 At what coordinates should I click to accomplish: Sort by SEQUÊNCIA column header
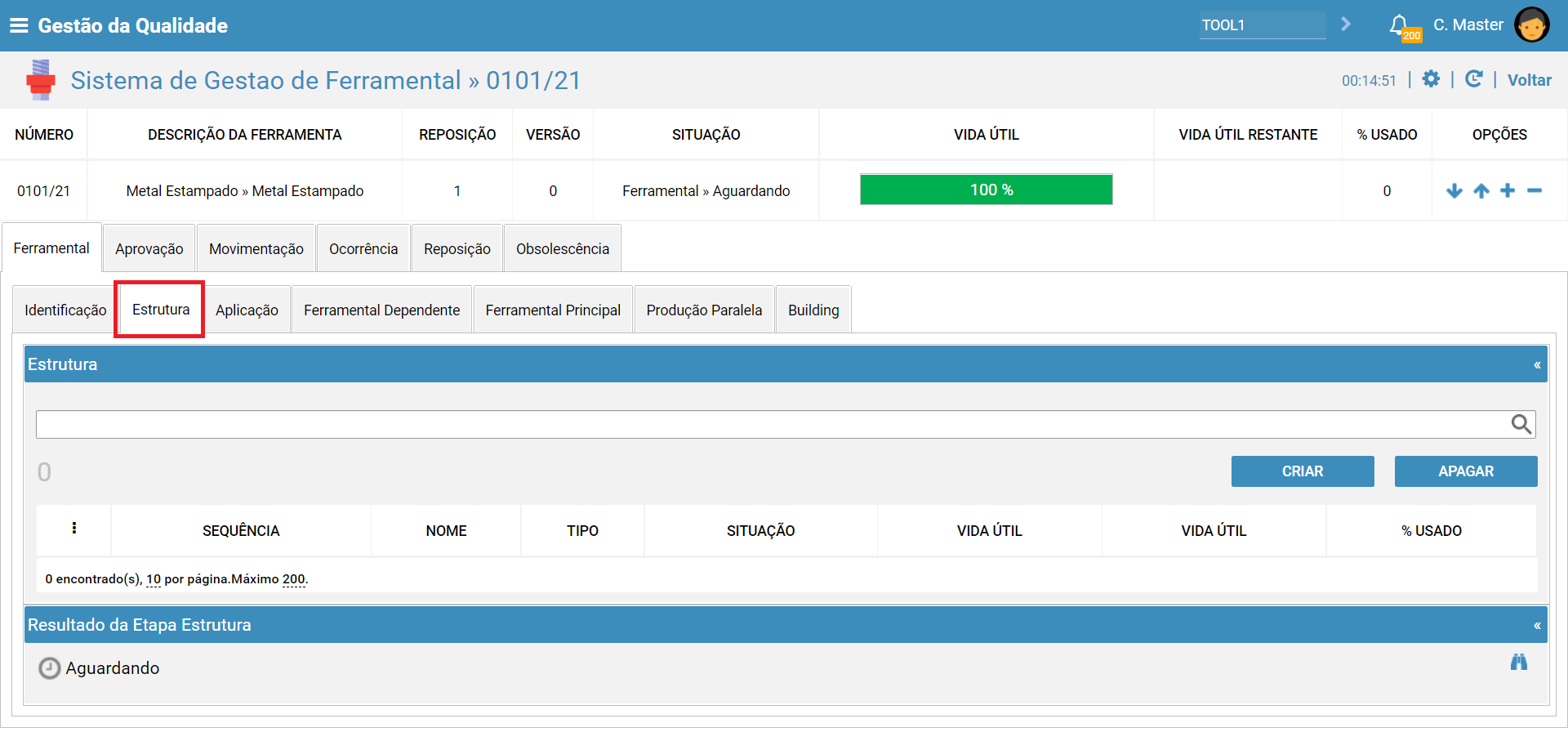tap(241, 531)
